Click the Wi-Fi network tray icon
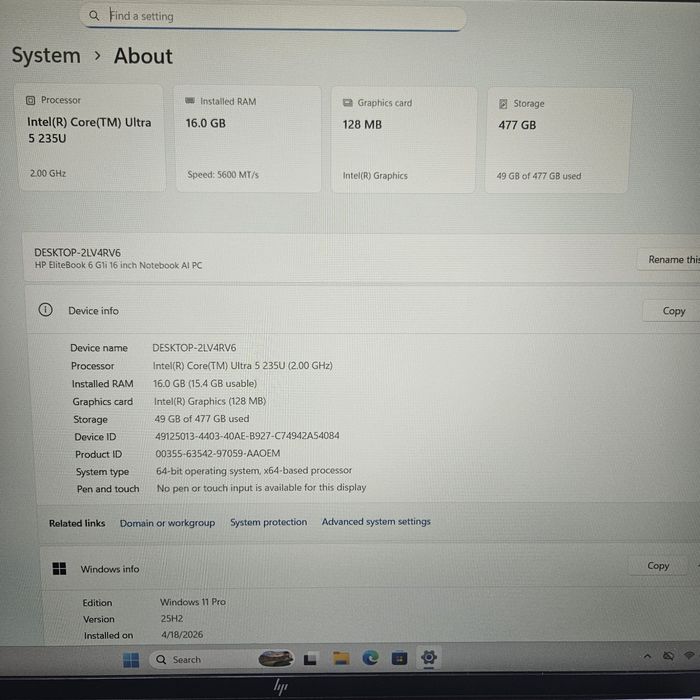The image size is (700, 700). (689, 655)
